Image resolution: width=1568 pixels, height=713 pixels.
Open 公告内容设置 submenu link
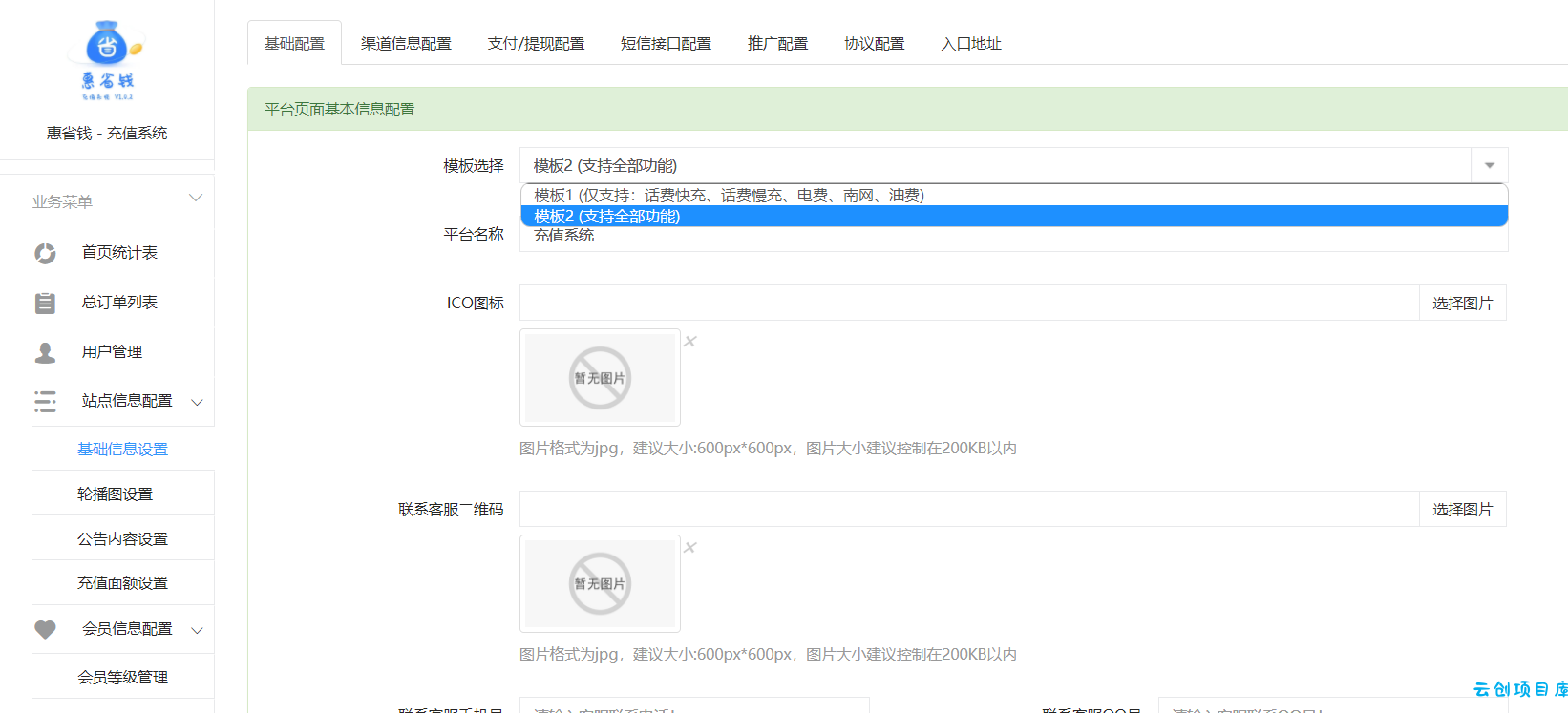[122, 538]
